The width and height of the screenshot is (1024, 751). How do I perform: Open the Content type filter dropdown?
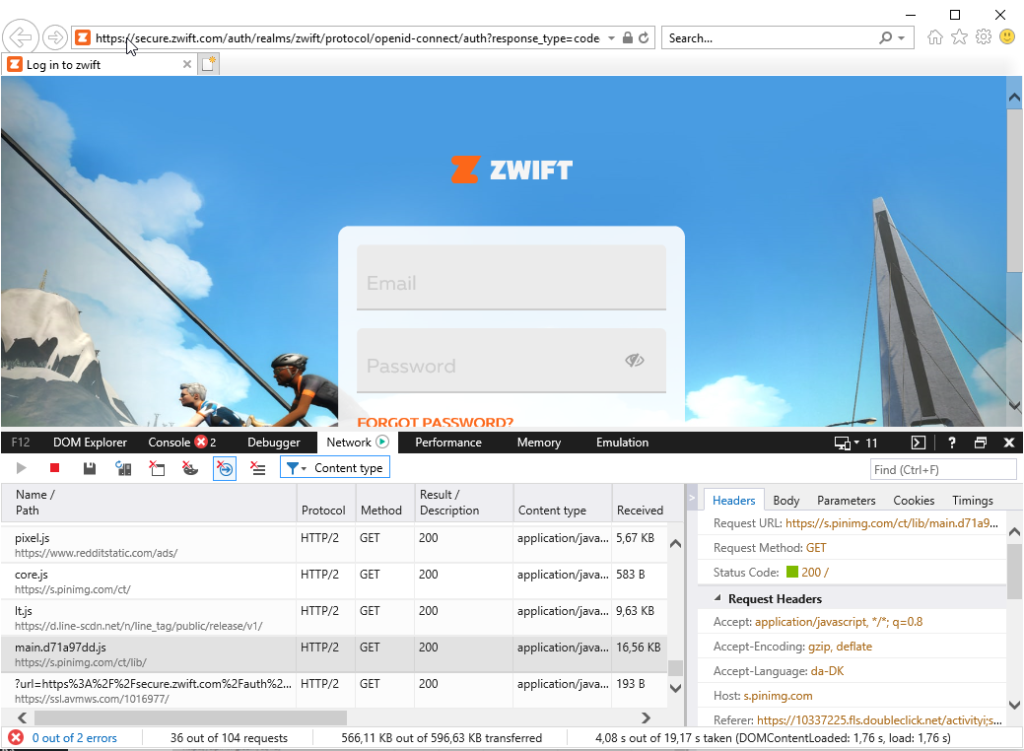point(335,468)
